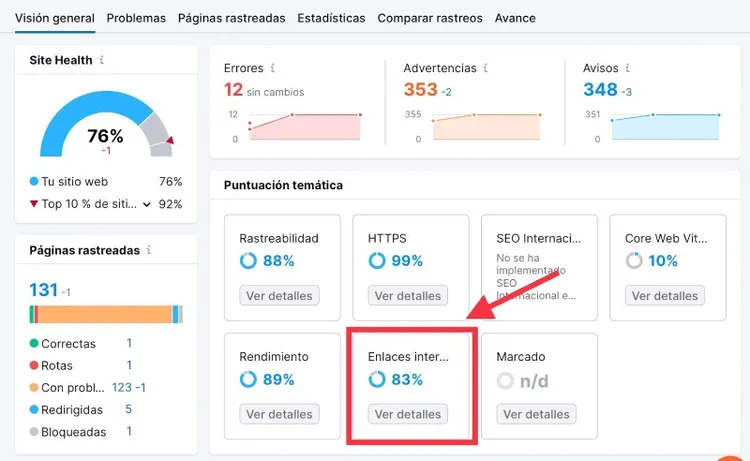This screenshot has width=750, height=461.
Task: Click the orange segment of crawled pages bar
Action: click(x=105, y=314)
